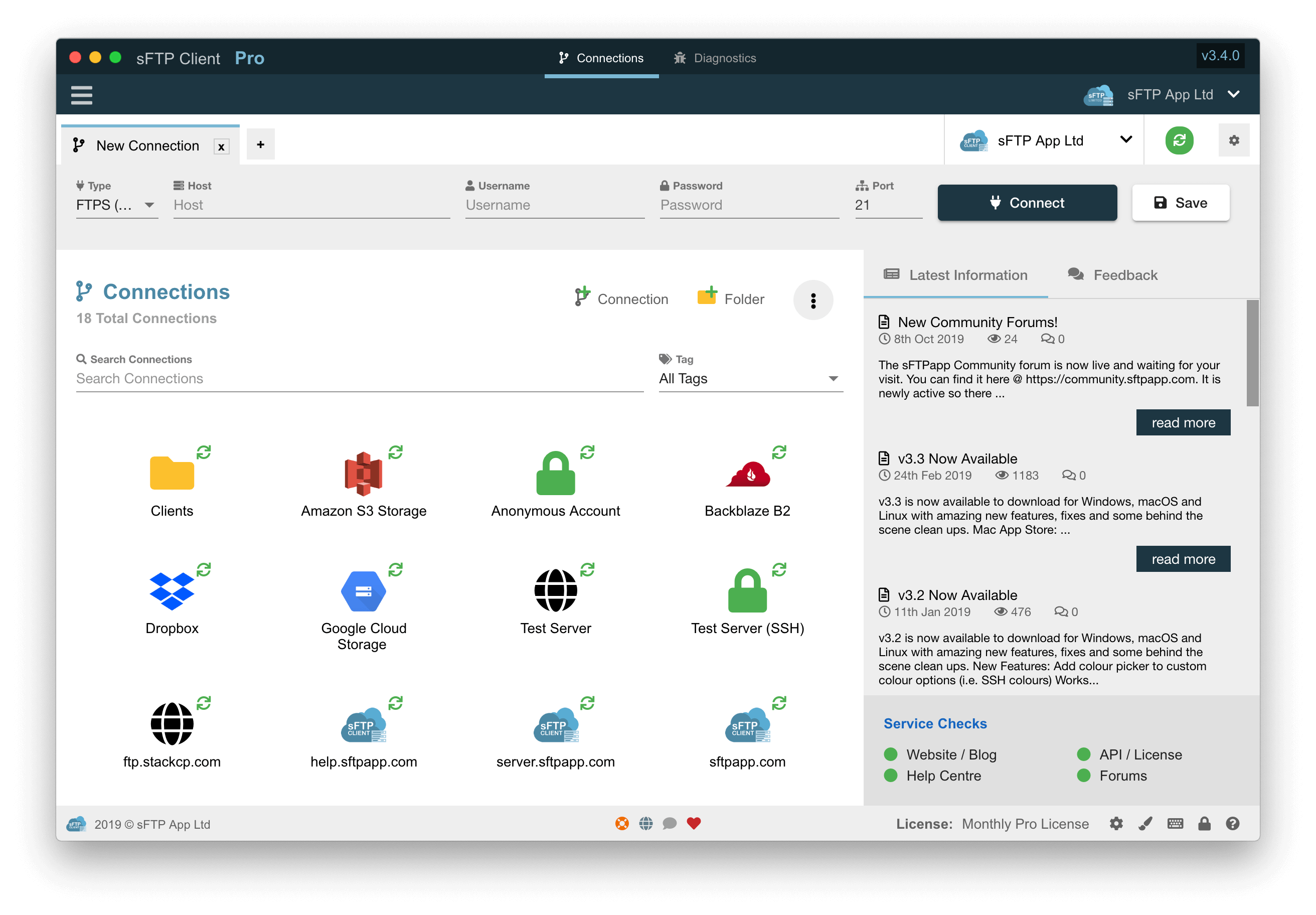Image resolution: width=1316 pixels, height=915 pixels.
Task: Click the green sync refresh button
Action: coord(1179,140)
